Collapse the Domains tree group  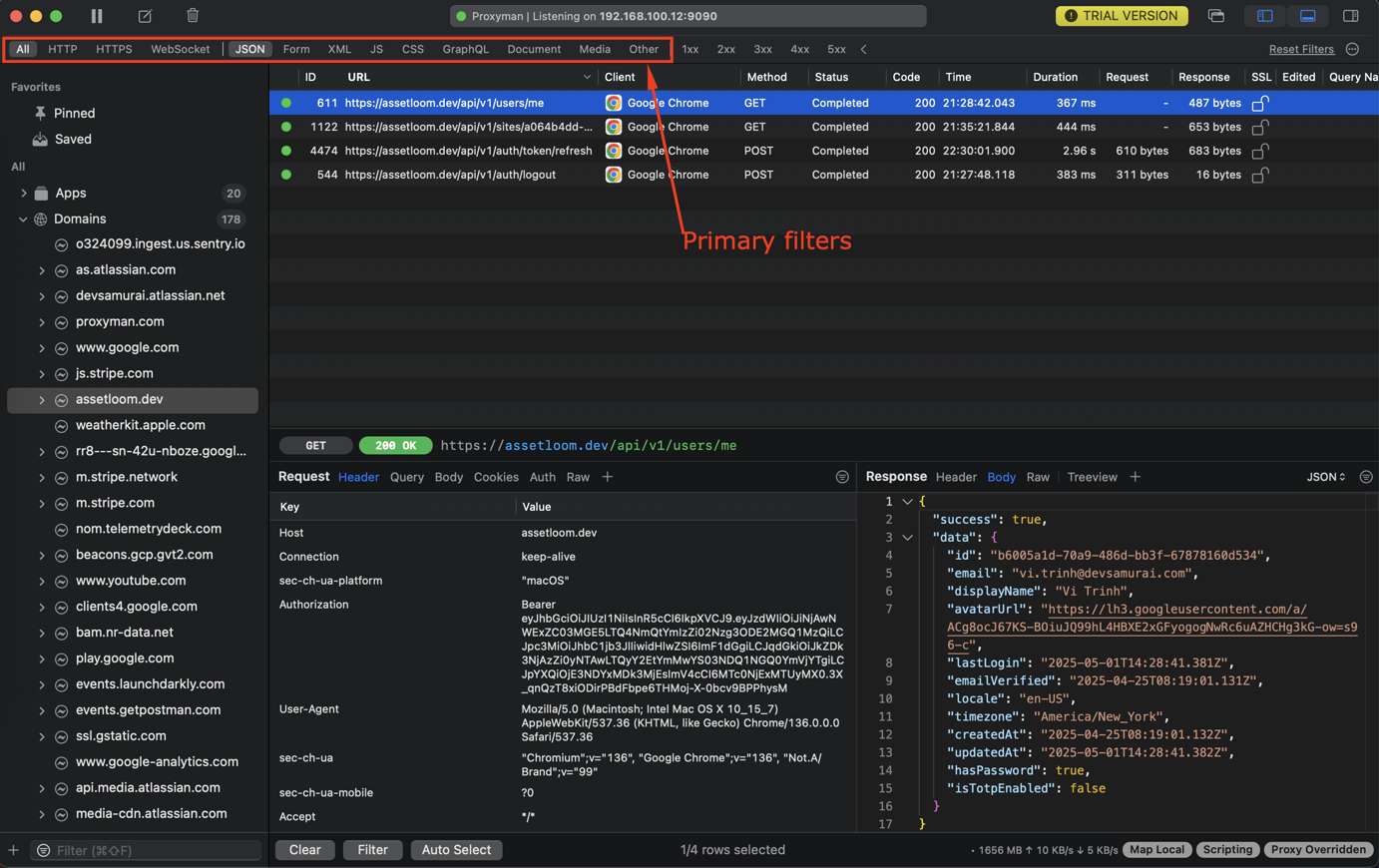point(23,218)
